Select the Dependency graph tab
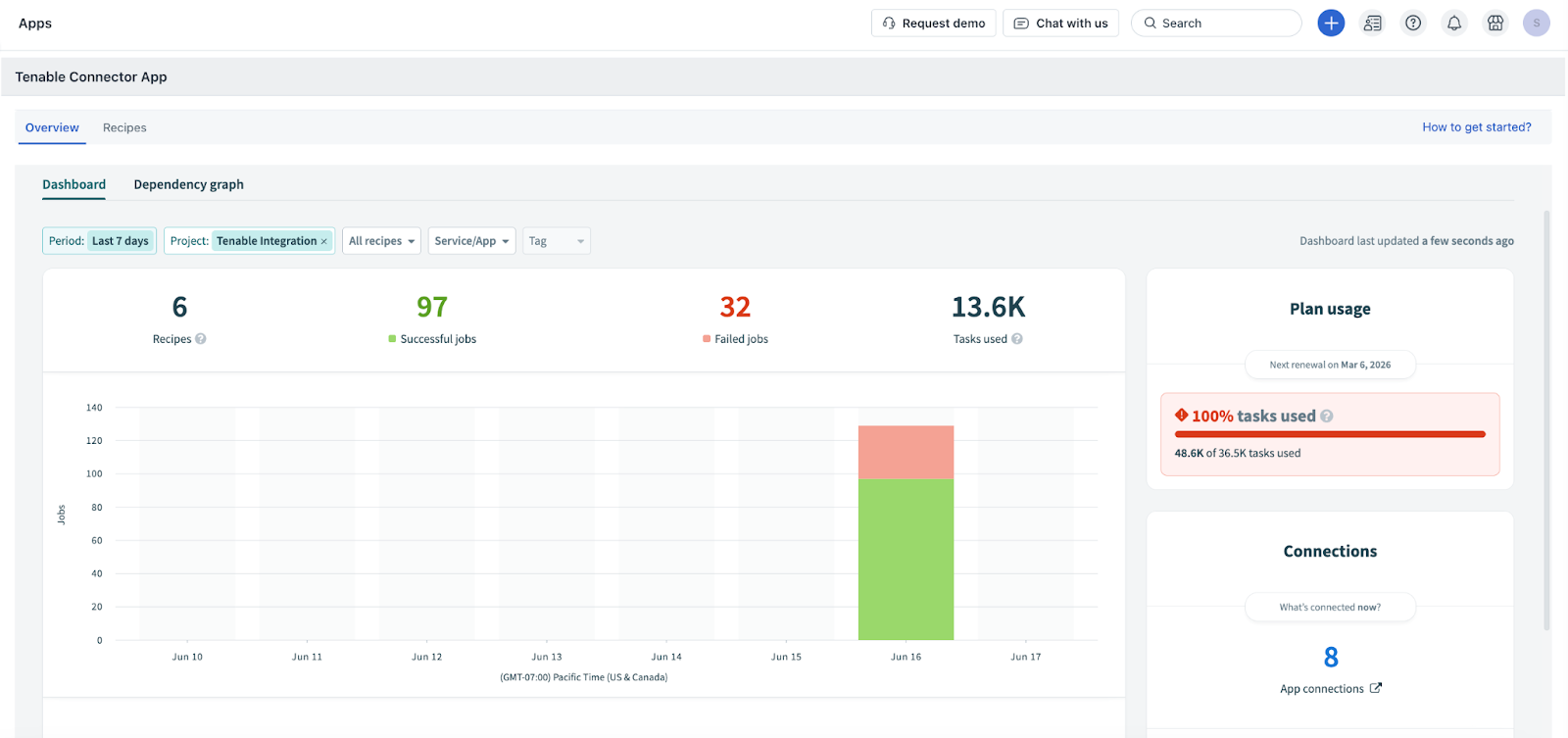The image size is (1568, 738). (x=189, y=184)
